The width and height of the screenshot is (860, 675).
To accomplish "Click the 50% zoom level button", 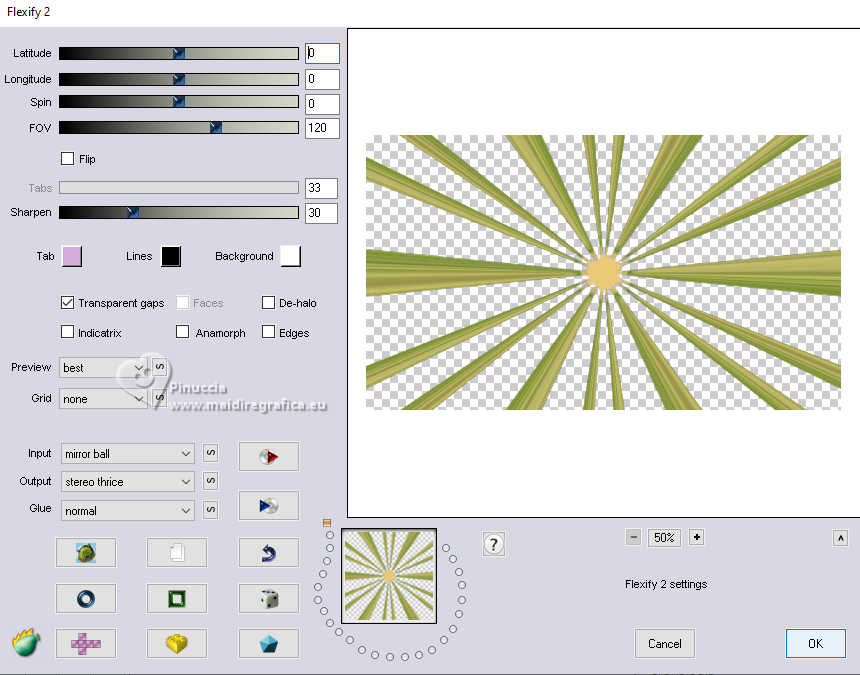I will pos(664,537).
